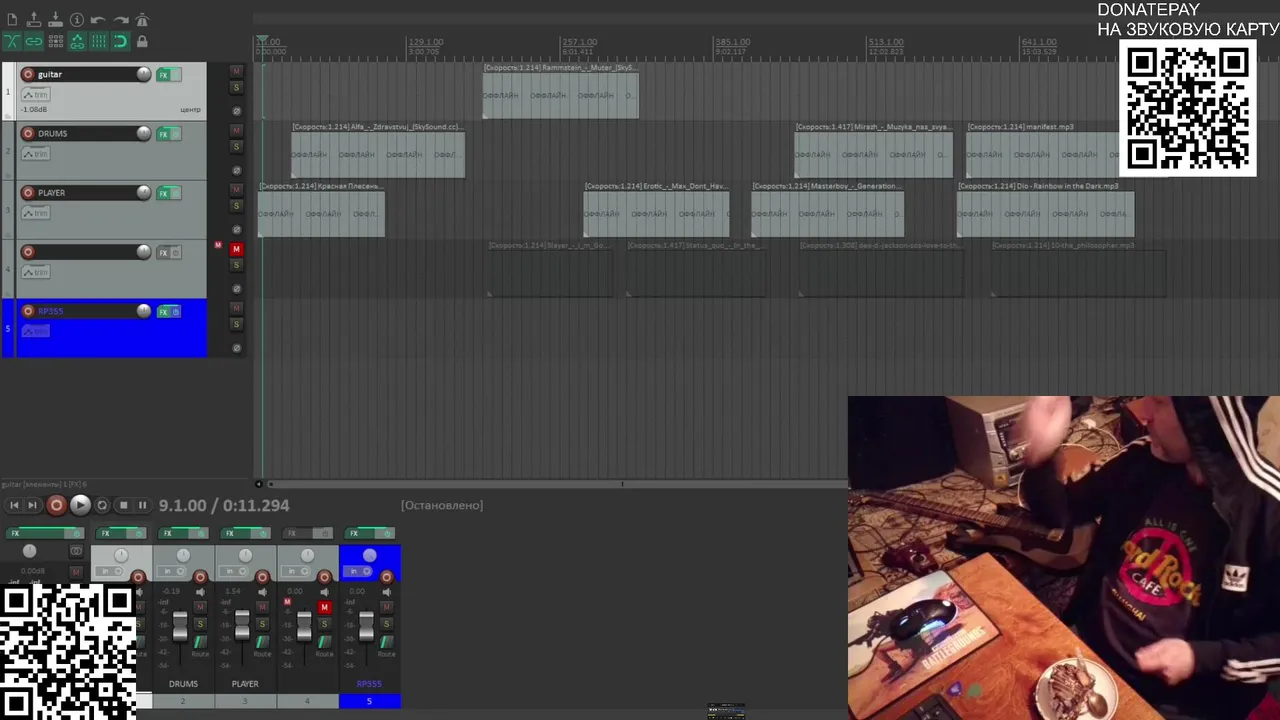Create a new project file
This screenshot has width=1280, height=720.
click(x=12, y=20)
